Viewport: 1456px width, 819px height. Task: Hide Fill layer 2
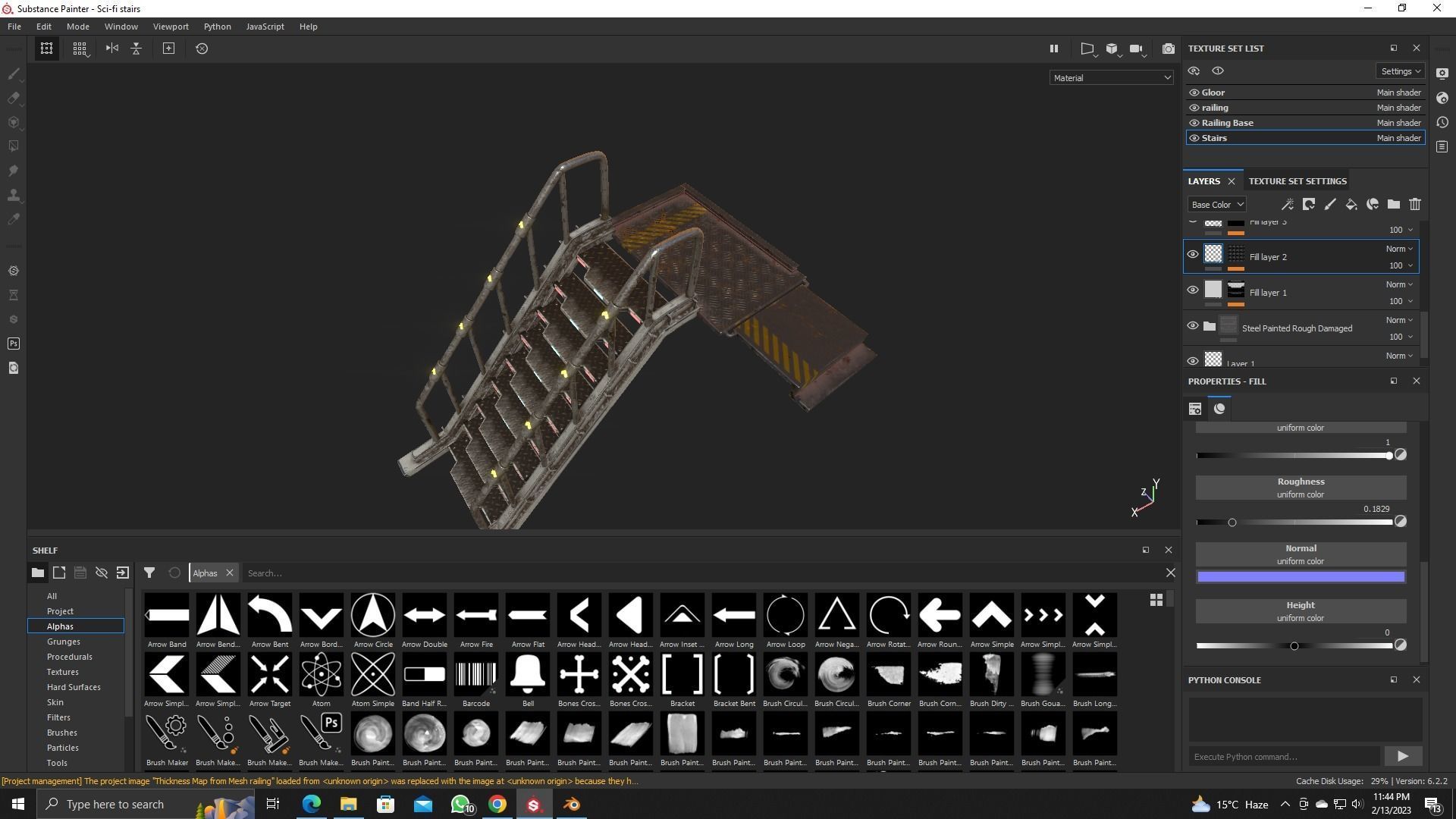pyautogui.click(x=1193, y=255)
